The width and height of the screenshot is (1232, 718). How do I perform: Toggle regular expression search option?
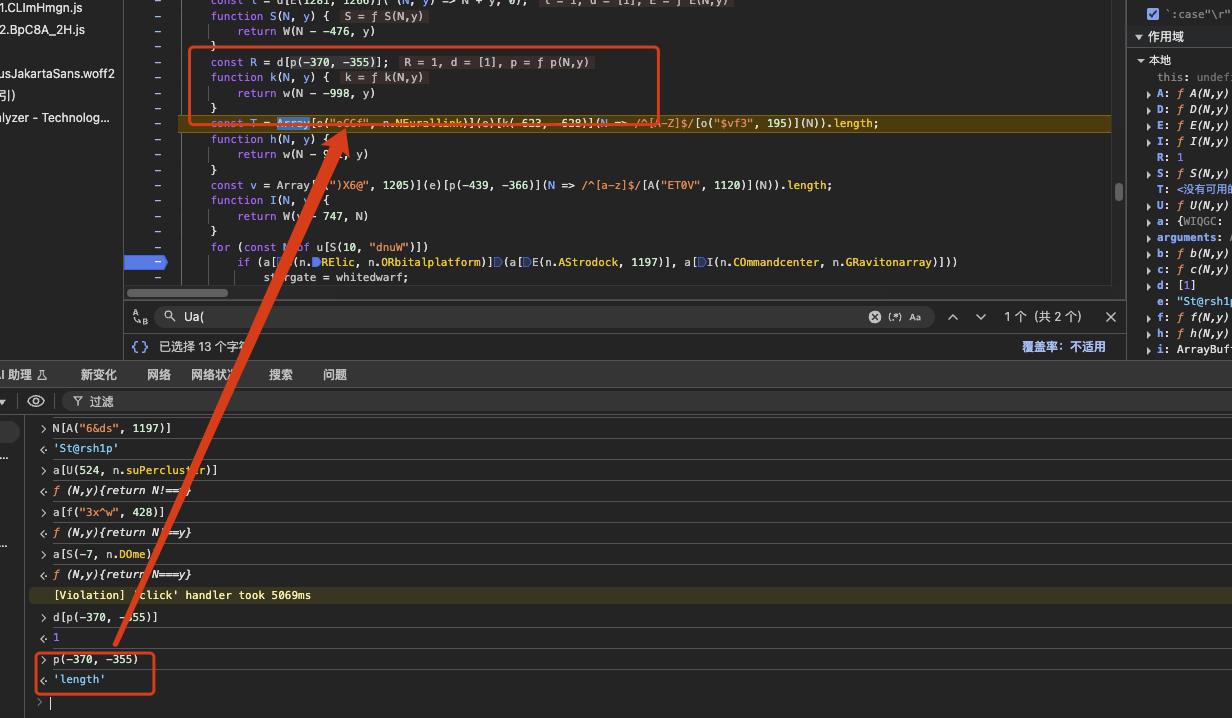click(x=896, y=317)
